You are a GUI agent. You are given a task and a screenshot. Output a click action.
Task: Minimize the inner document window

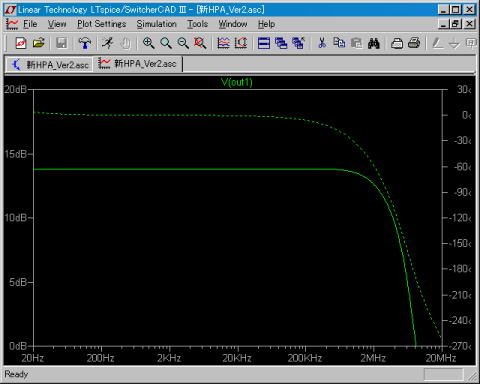point(443,24)
